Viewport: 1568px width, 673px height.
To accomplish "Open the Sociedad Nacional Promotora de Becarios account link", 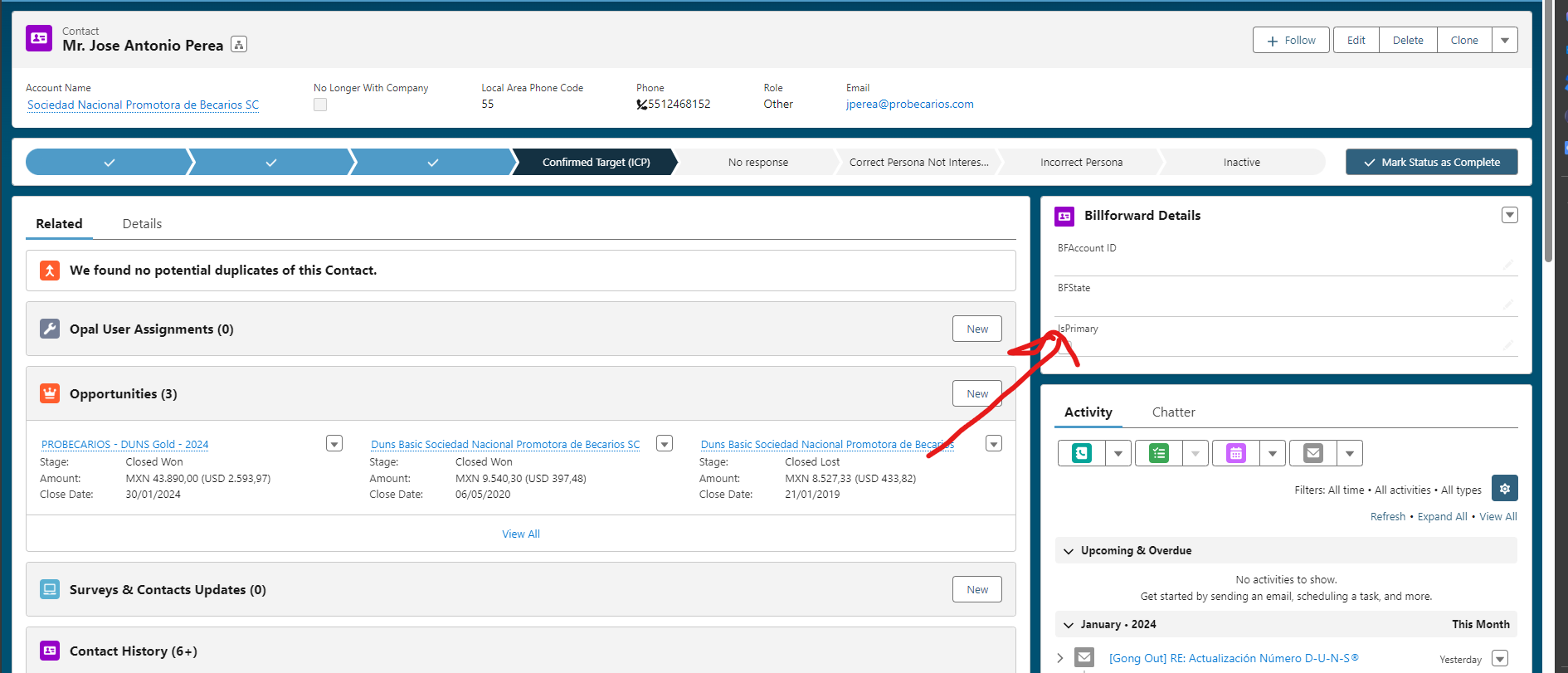I will tap(143, 105).
